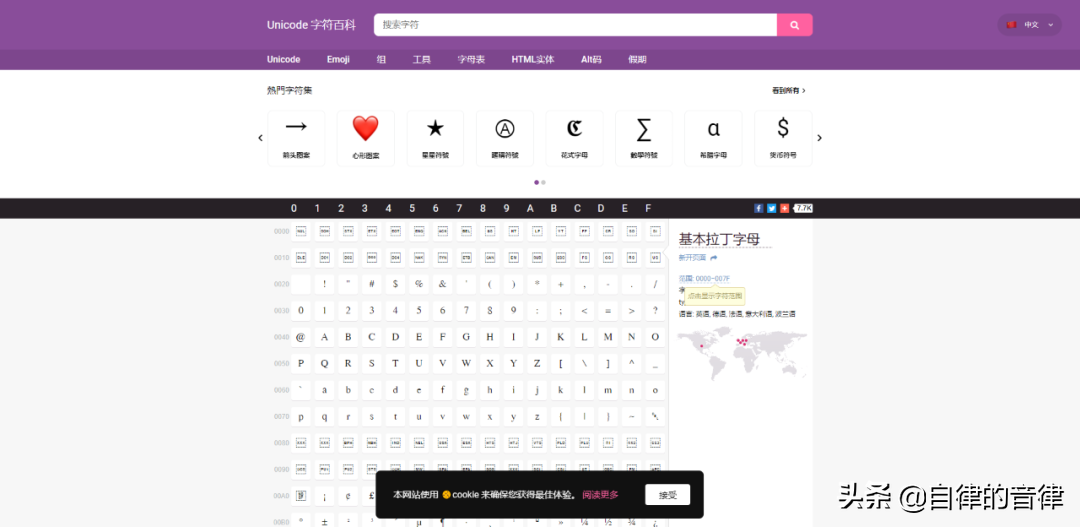Select the = equals sign cell
1080x527 pixels.
click(608, 311)
